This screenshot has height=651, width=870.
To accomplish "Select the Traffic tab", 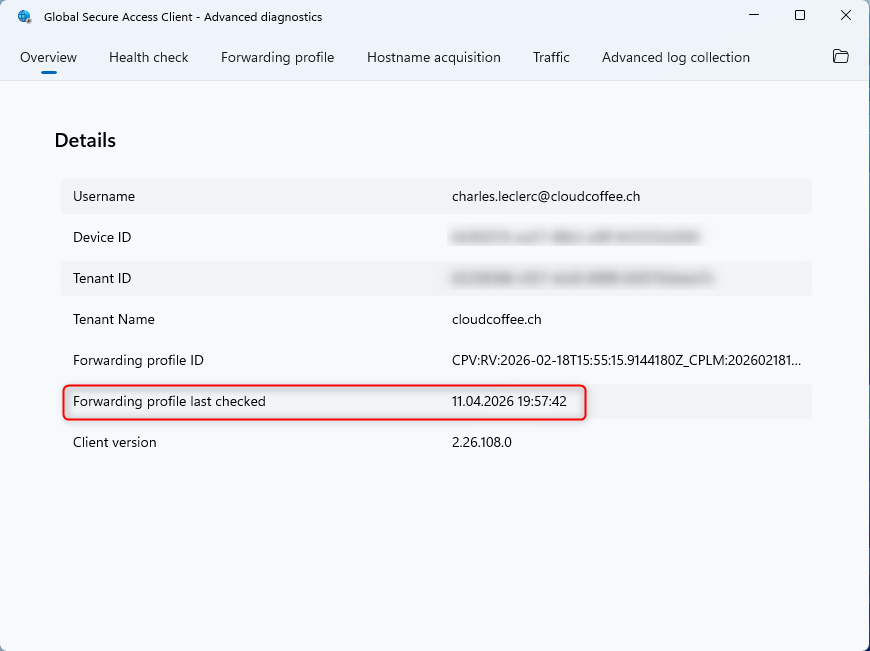I will pos(551,57).
